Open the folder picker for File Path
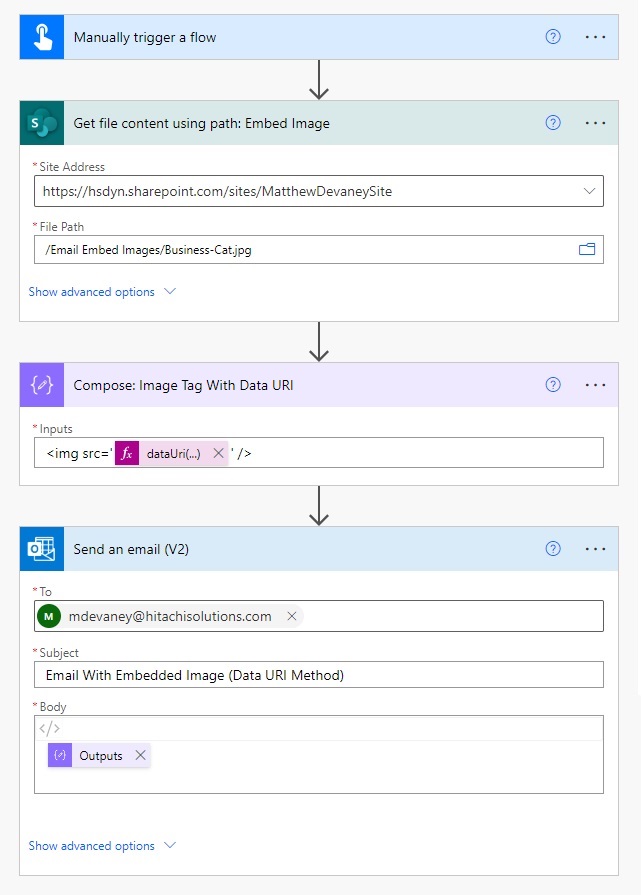This screenshot has width=642, height=895. coord(588,249)
